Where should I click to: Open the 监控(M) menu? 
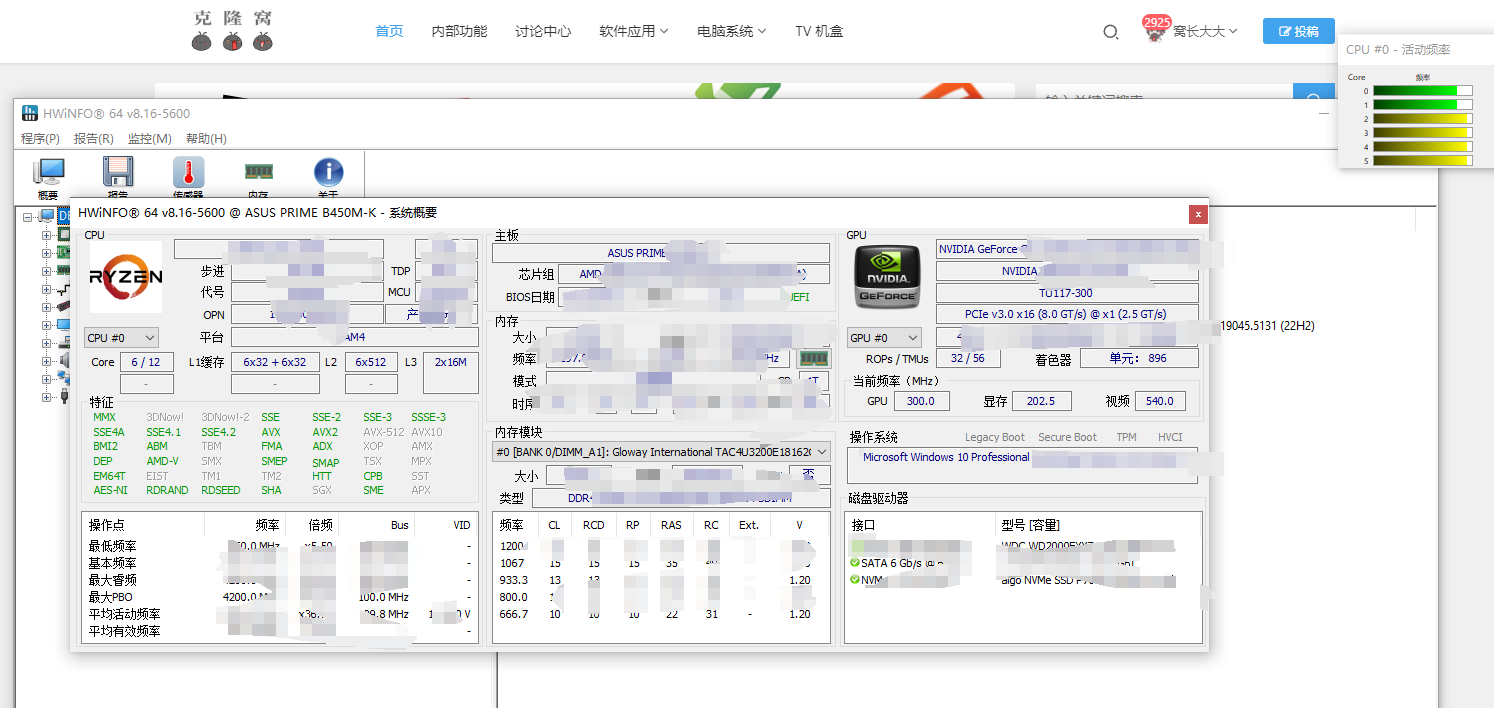150,139
